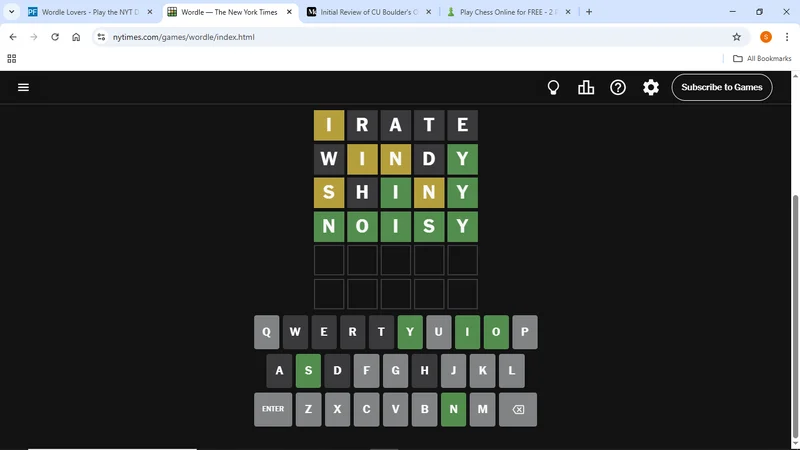The height and width of the screenshot is (450, 800).
Task: Open the browser profile avatar
Action: point(766,37)
